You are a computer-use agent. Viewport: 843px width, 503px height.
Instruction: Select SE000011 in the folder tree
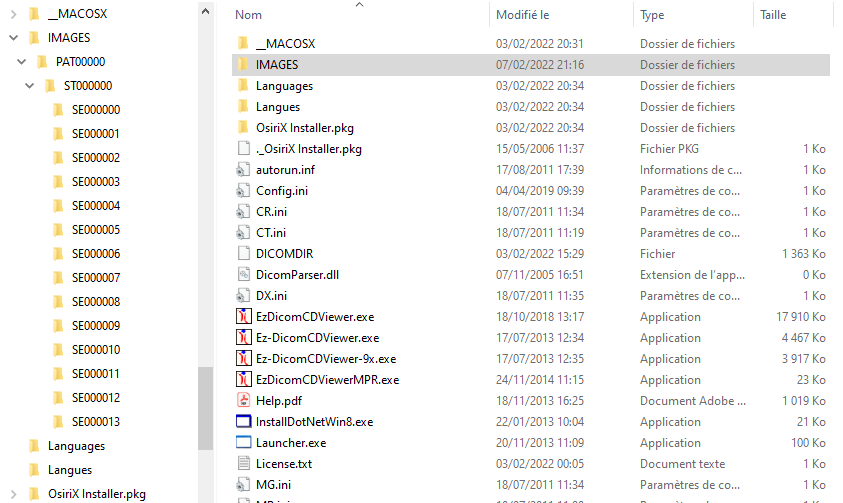pos(96,373)
